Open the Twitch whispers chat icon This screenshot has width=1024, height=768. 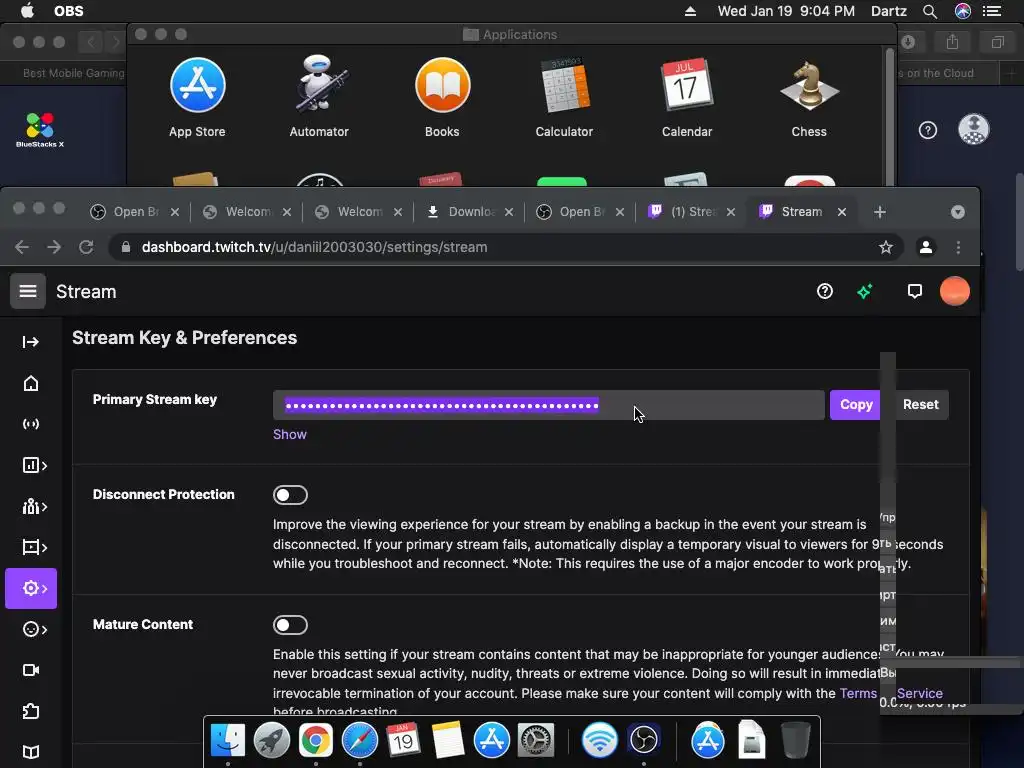click(914, 291)
